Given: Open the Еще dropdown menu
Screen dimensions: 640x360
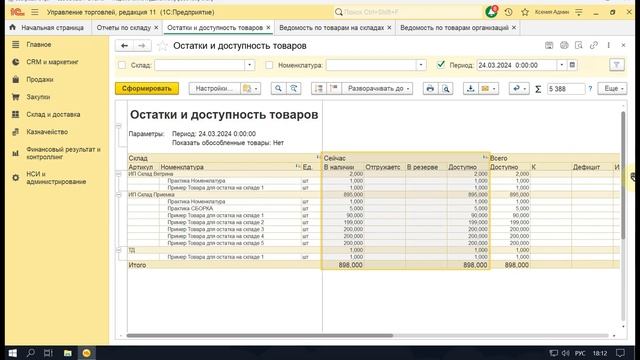Looking at the screenshot, I should tap(613, 89).
